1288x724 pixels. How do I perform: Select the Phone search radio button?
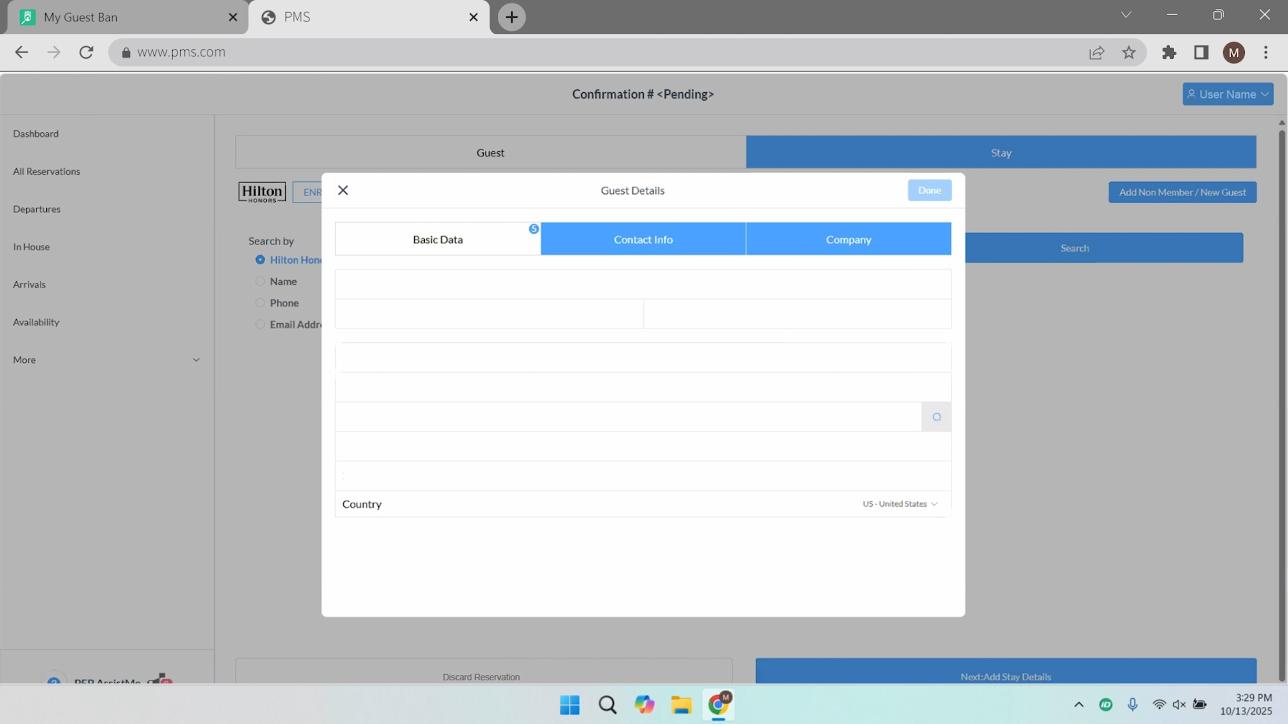tap(260, 303)
